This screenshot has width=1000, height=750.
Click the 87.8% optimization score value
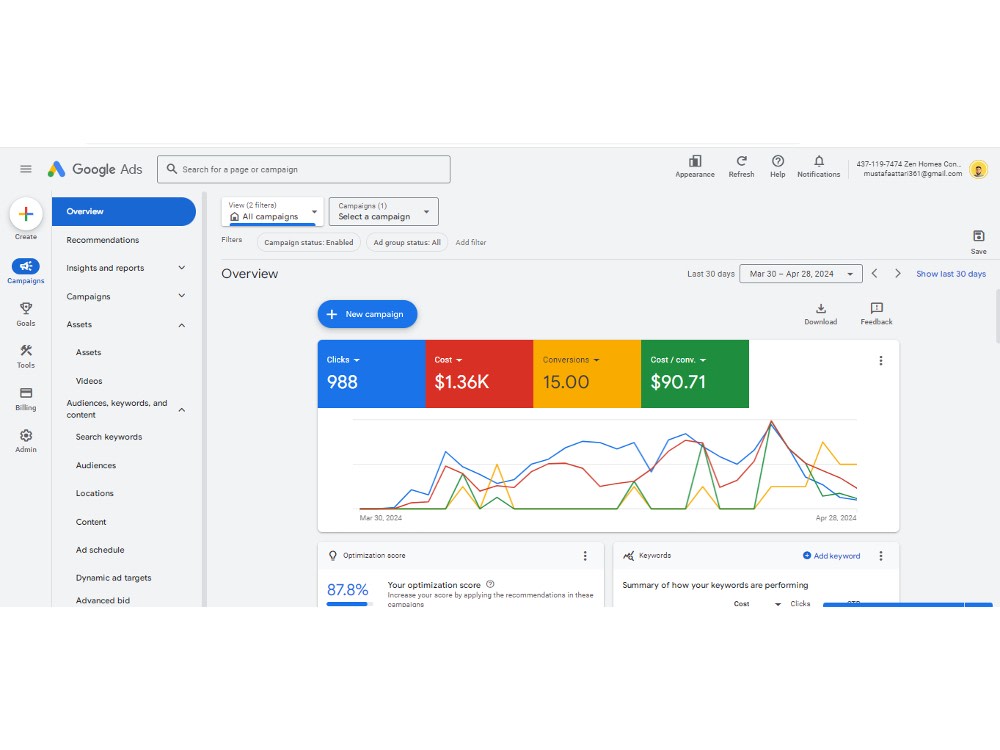click(348, 589)
